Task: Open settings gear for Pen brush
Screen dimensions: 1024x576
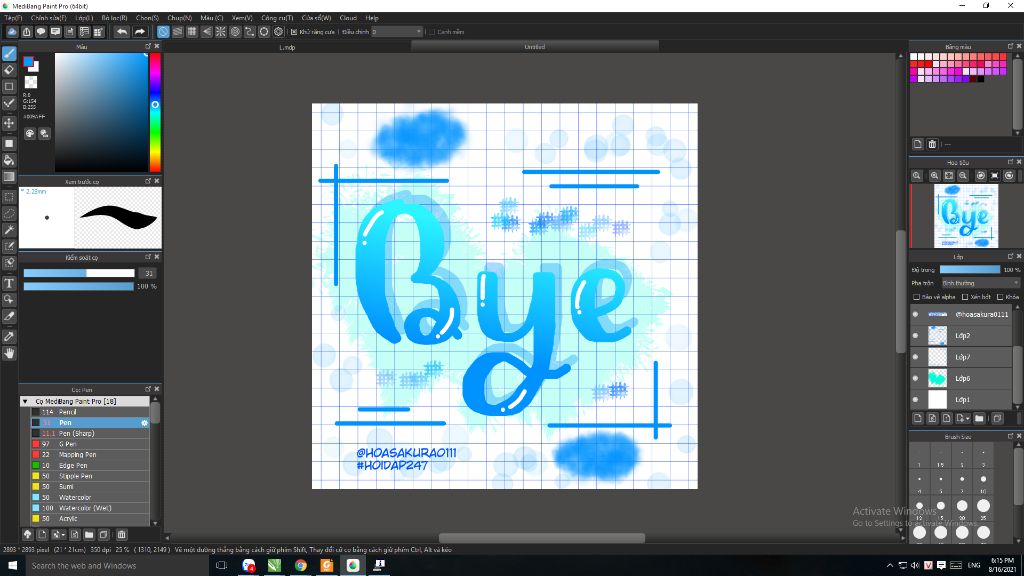Action: click(x=144, y=423)
